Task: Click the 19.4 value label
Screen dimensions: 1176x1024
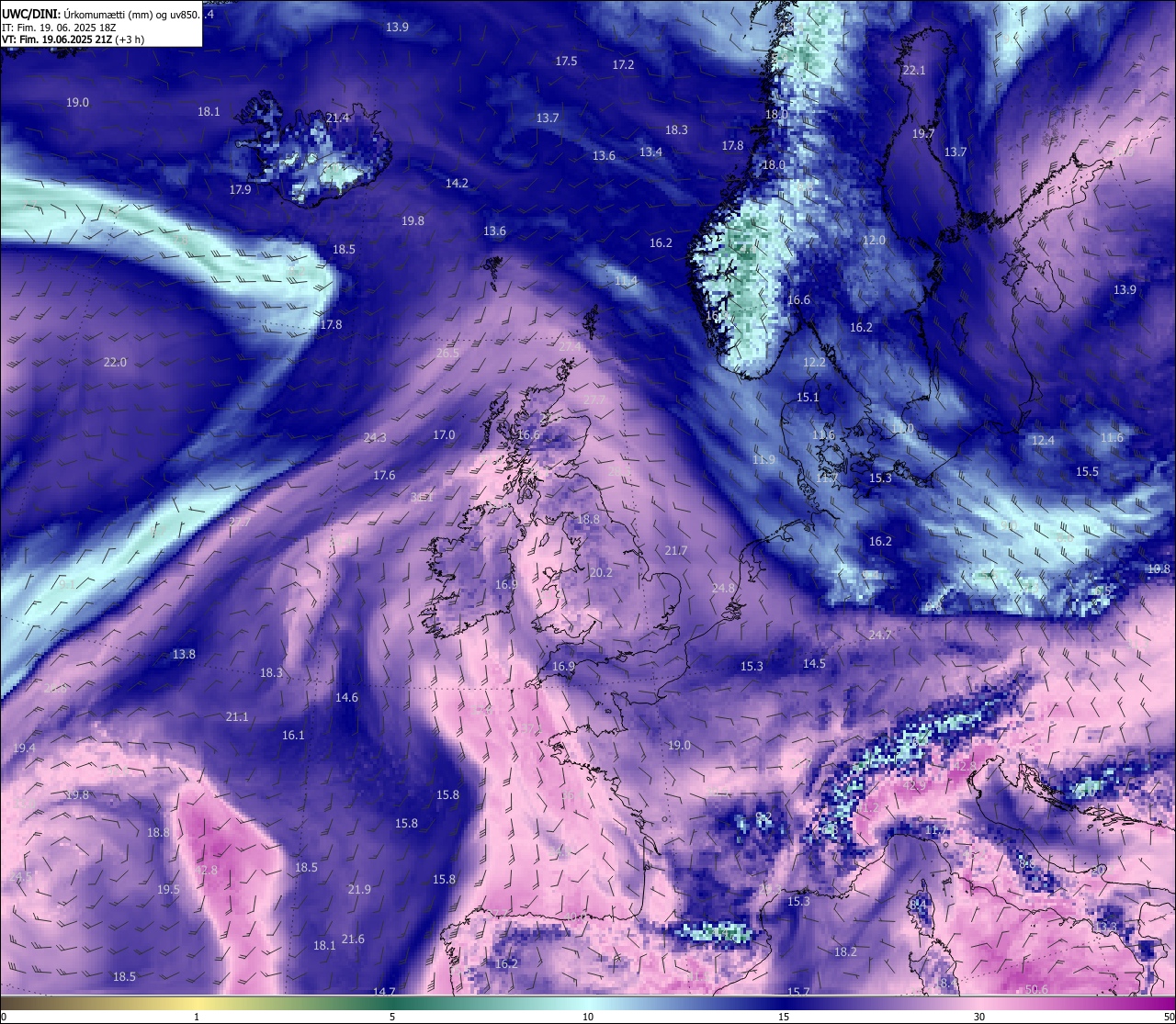Action: (24, 748)
